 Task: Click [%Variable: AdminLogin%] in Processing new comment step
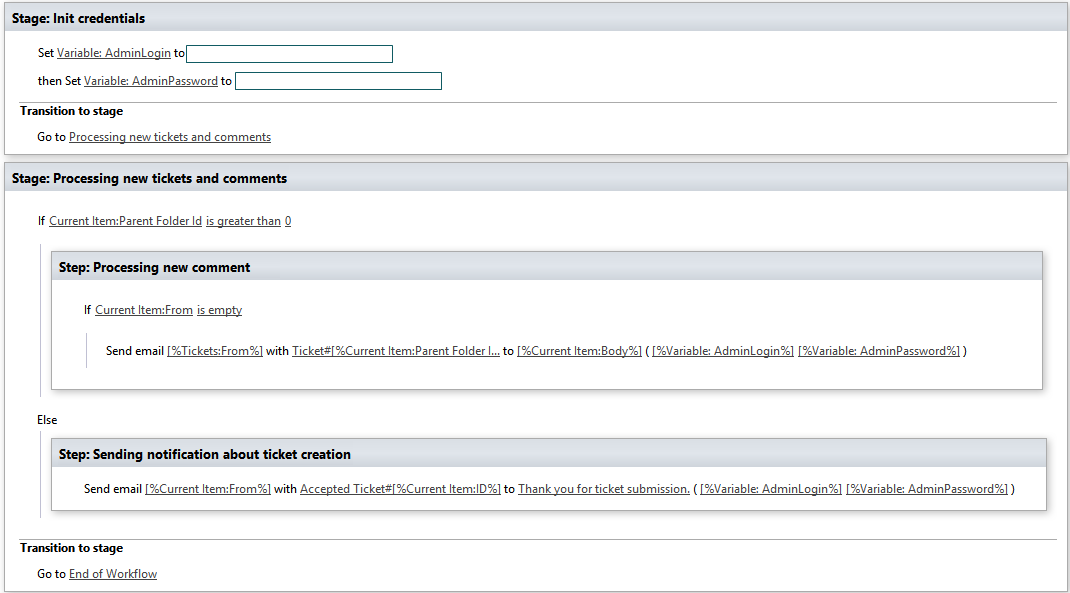click(723, 350)
